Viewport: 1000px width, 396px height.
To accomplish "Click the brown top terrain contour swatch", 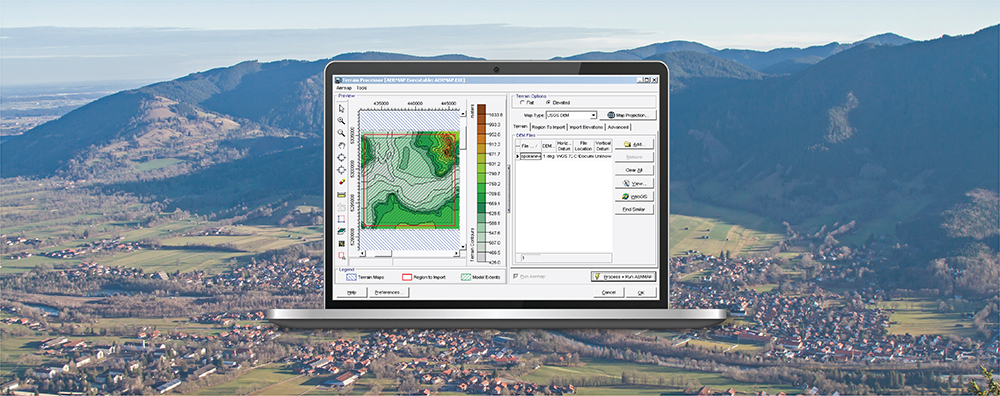I will 482,108.
